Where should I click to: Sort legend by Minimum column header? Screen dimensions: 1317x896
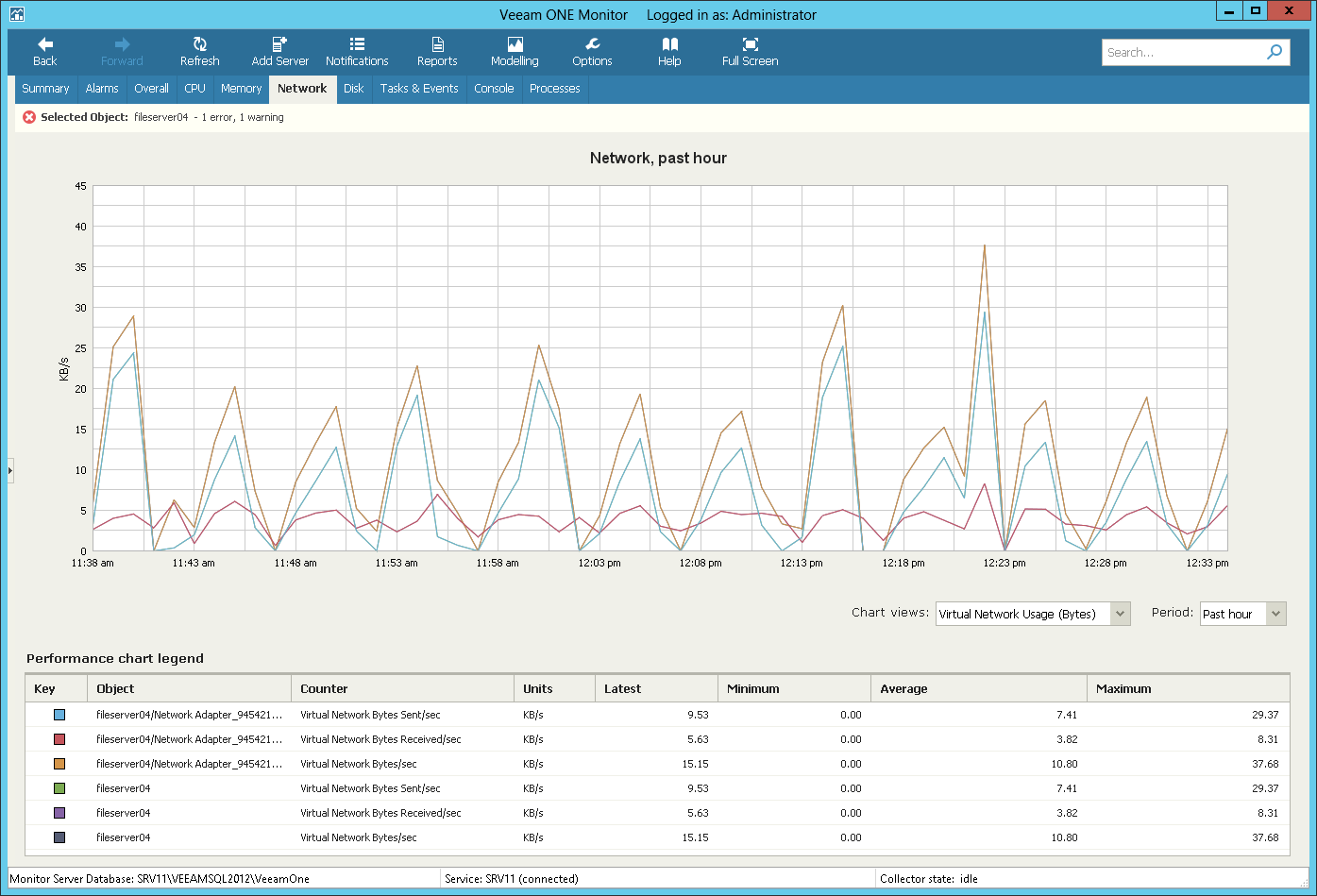click(794, 688)
